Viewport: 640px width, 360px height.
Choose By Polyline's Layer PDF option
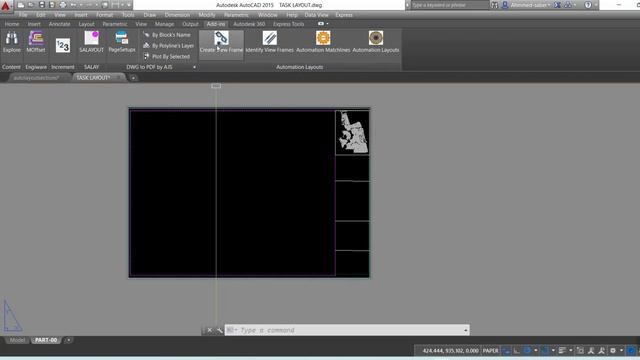click(169, 46)
